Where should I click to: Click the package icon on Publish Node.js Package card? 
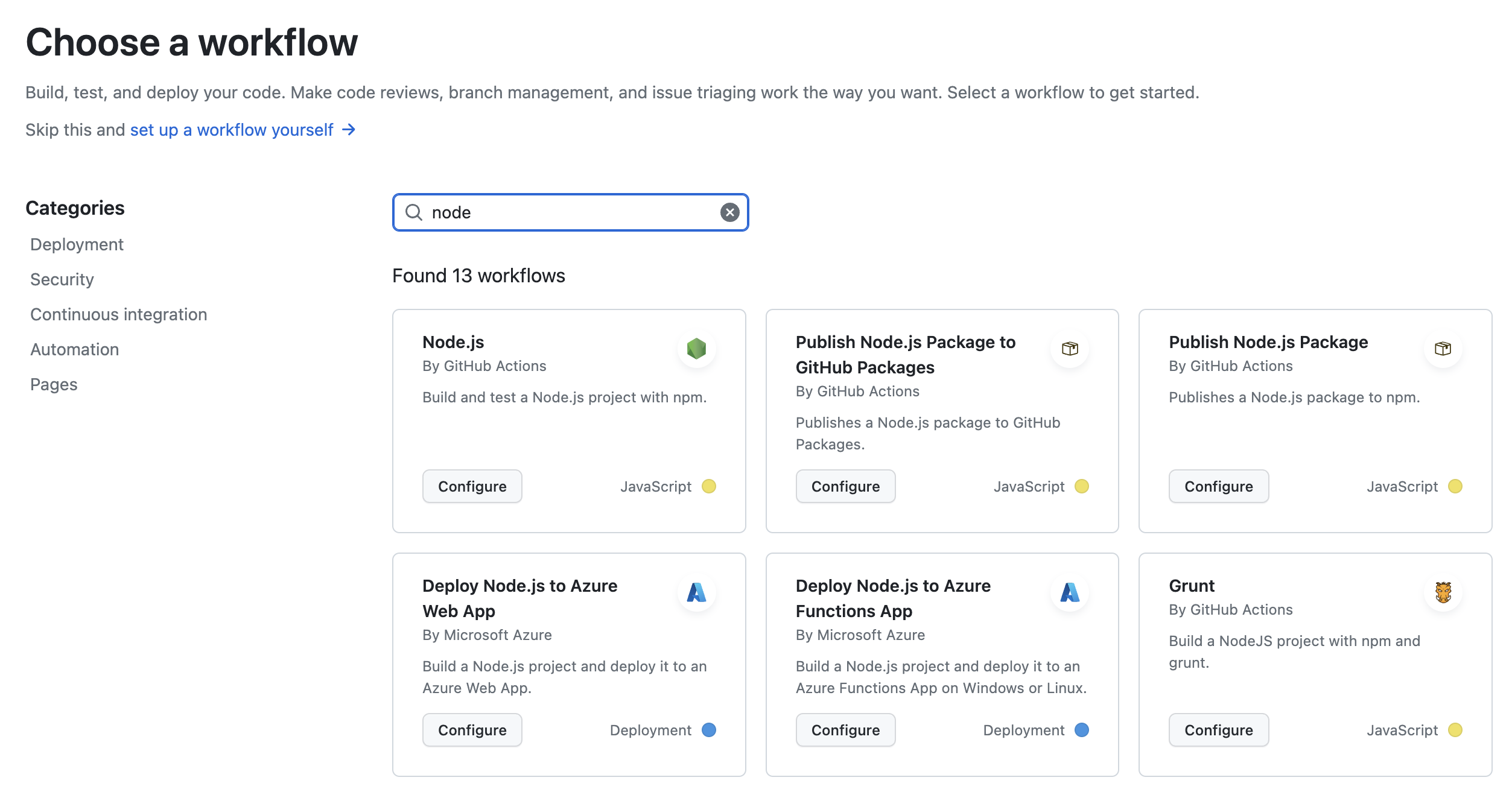click(x=1443, y=349)
